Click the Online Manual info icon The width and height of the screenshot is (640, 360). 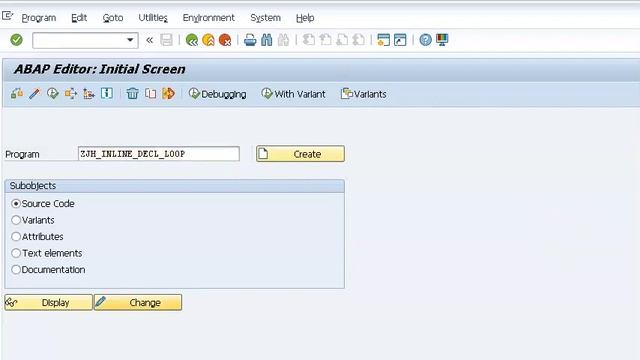[107, 93]
